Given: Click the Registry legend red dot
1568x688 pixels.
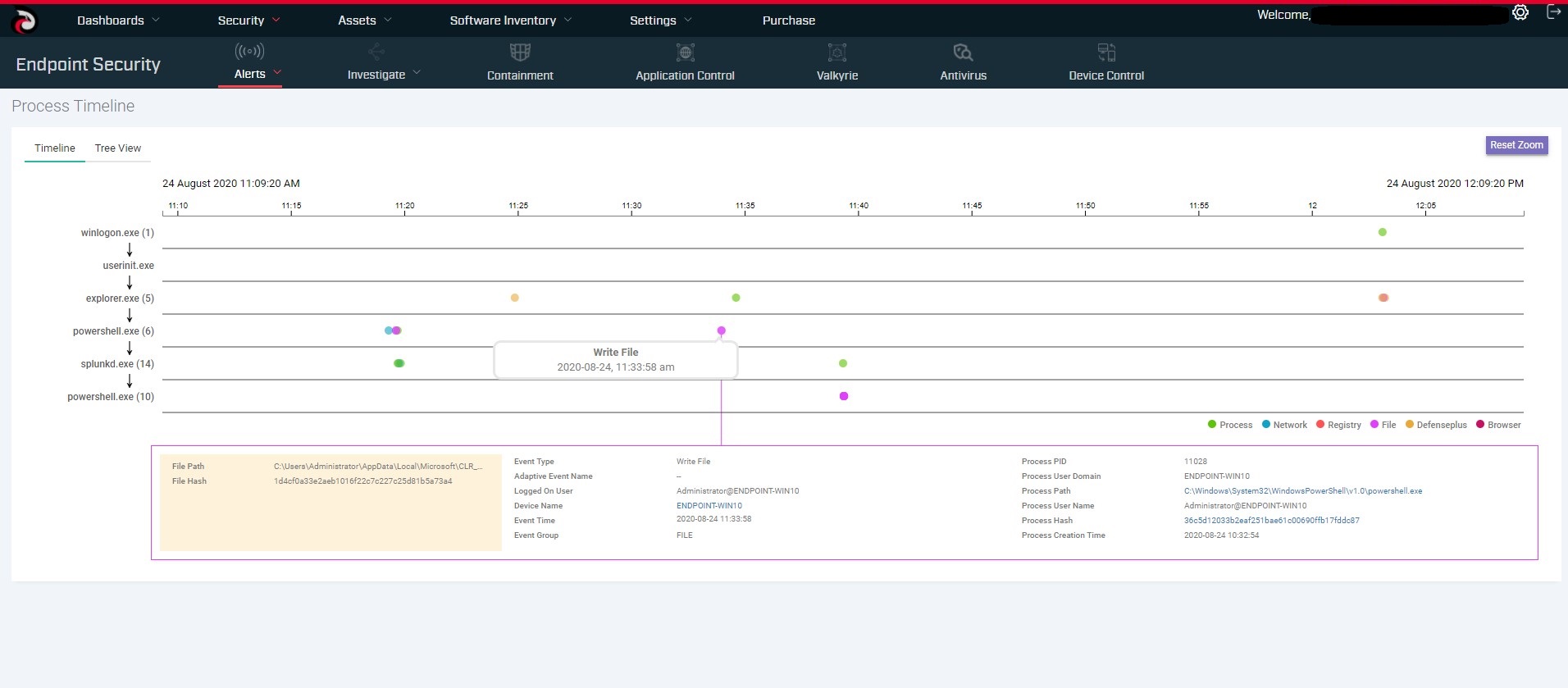Looking at the screenshot, I should [x=1320, y=424].
